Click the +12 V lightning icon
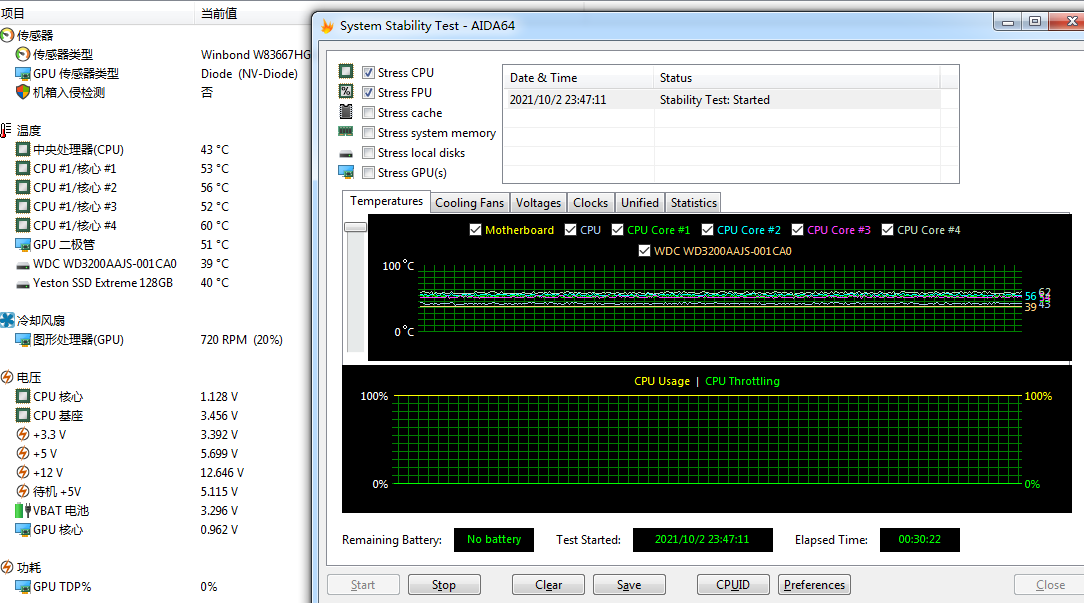 point(23,472)
